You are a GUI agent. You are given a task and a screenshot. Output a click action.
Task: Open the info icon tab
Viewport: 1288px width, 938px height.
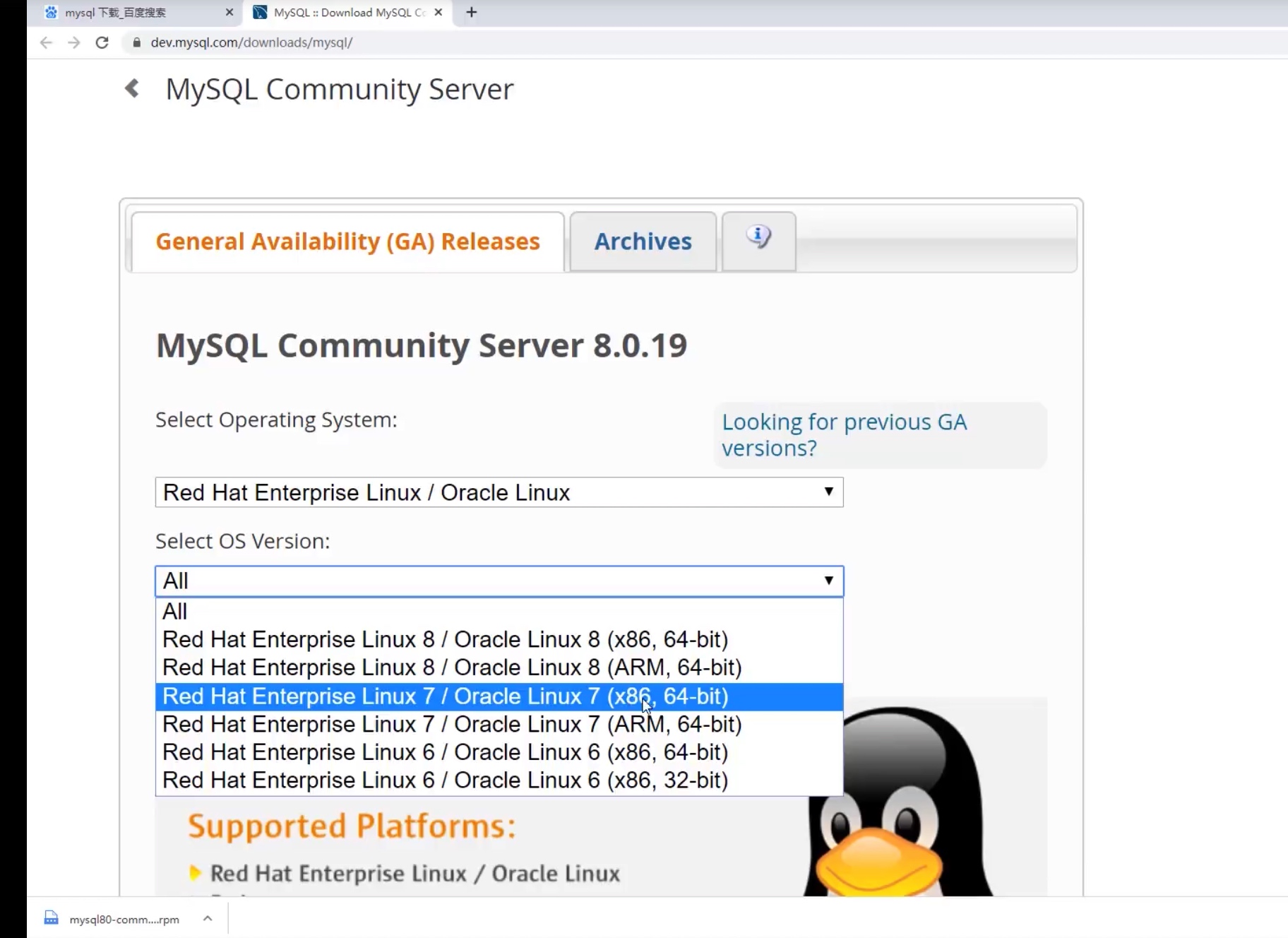758,240
